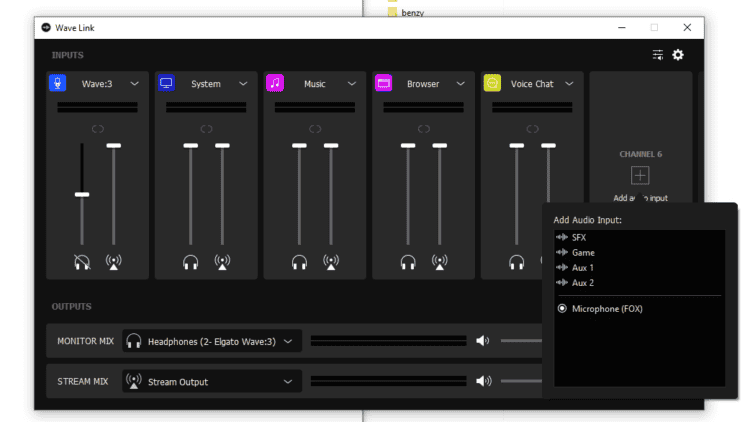This screenshot has height=422, width=750.
Task: Toggle link sliders on Browser channel
Action: click(x=424, y=129)
